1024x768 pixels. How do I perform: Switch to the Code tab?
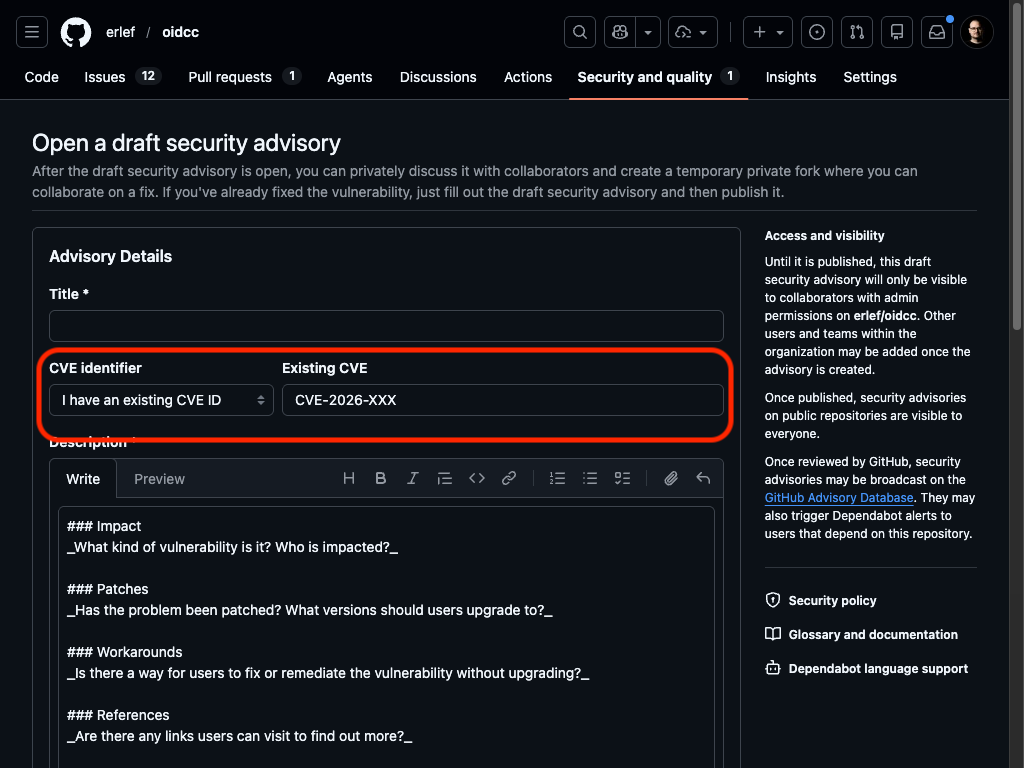click(42, 77)
